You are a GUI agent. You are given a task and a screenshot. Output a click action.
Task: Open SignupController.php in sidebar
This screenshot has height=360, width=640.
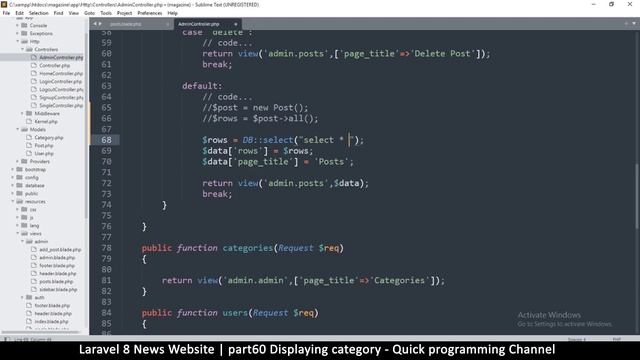61,98
